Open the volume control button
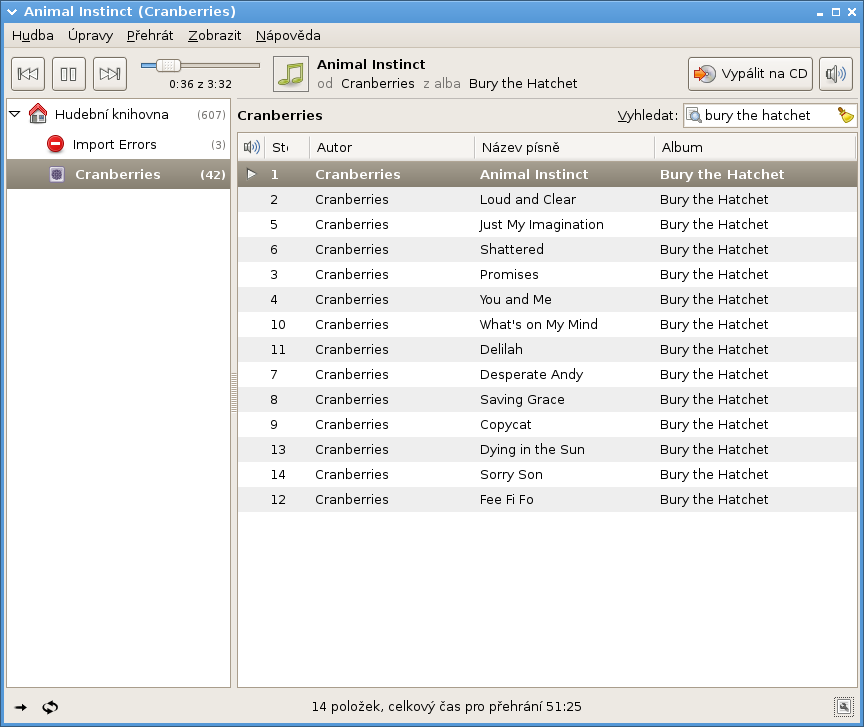The height and width of the screenshot is (727, 864). coord(836,74)
